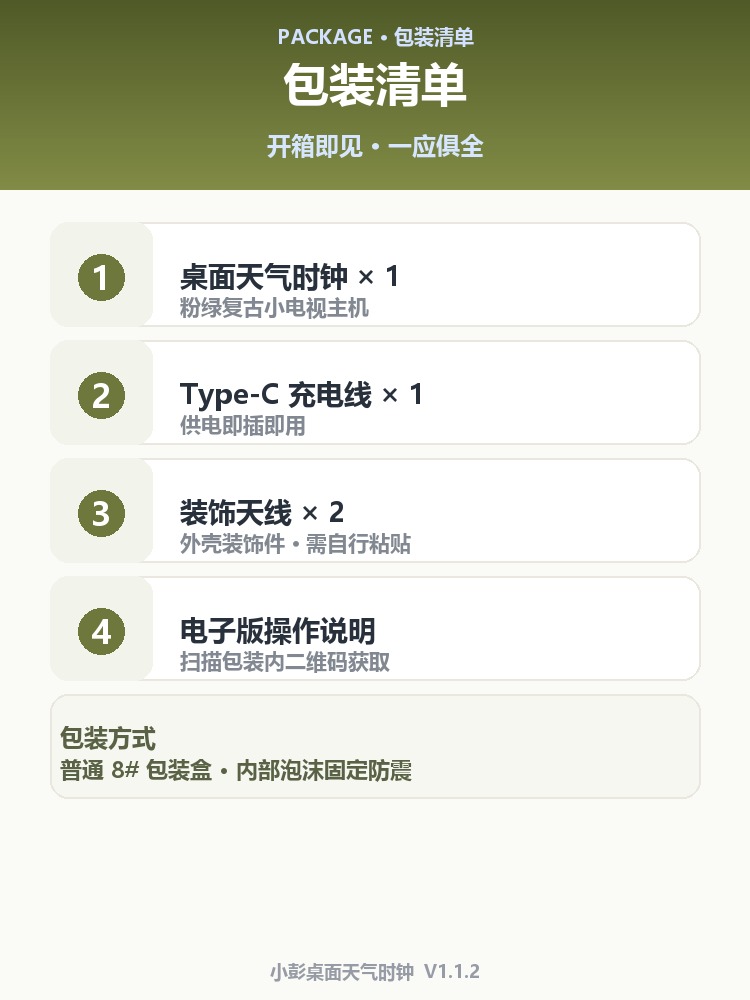Viewport: 750px width, 1000px height.
Task: Click the 小彭桌面天气时钟 V1.1.2 footer text
Action: point(375,972)
